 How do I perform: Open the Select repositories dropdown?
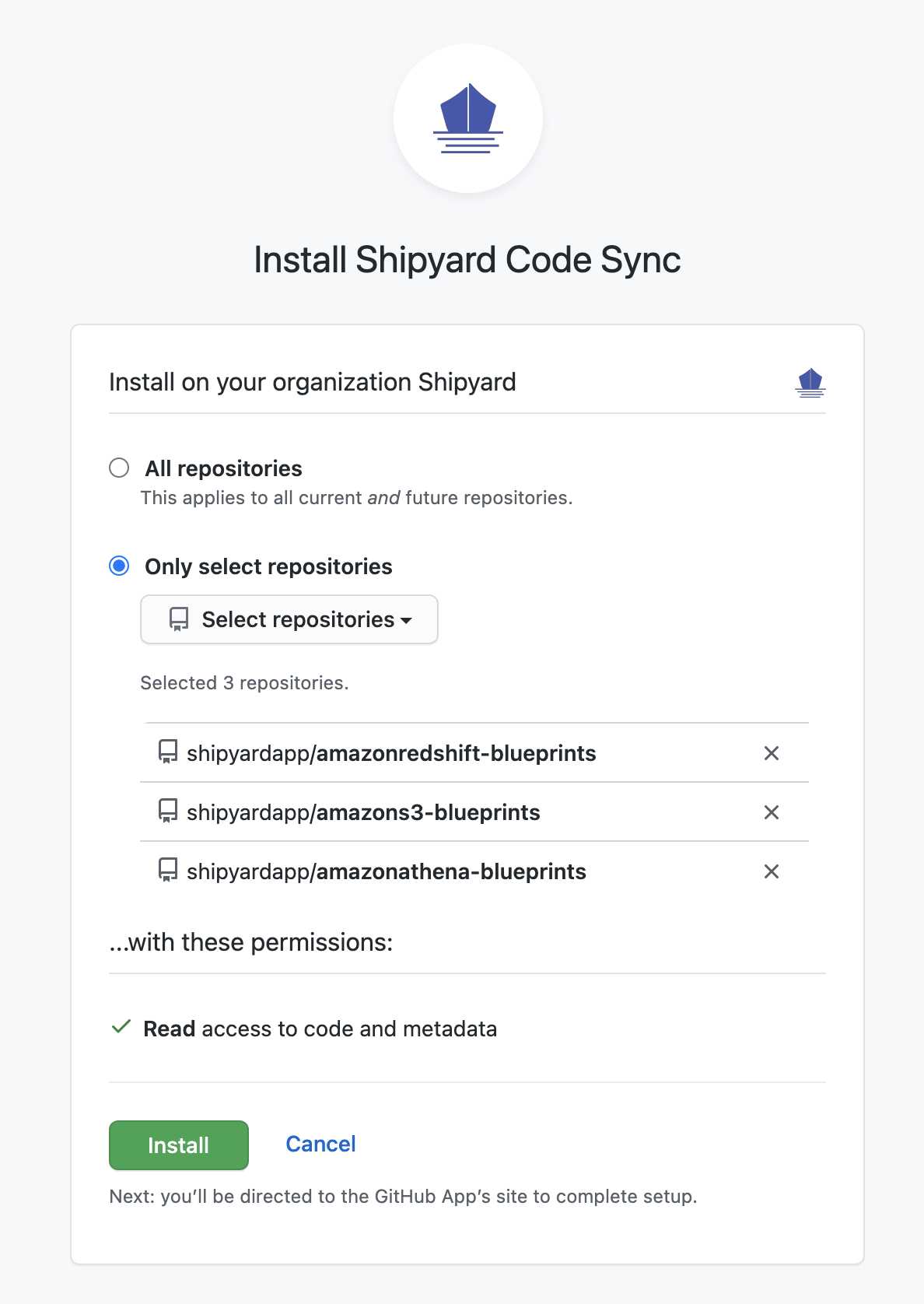pyautogui.click(x=289, y=619)
